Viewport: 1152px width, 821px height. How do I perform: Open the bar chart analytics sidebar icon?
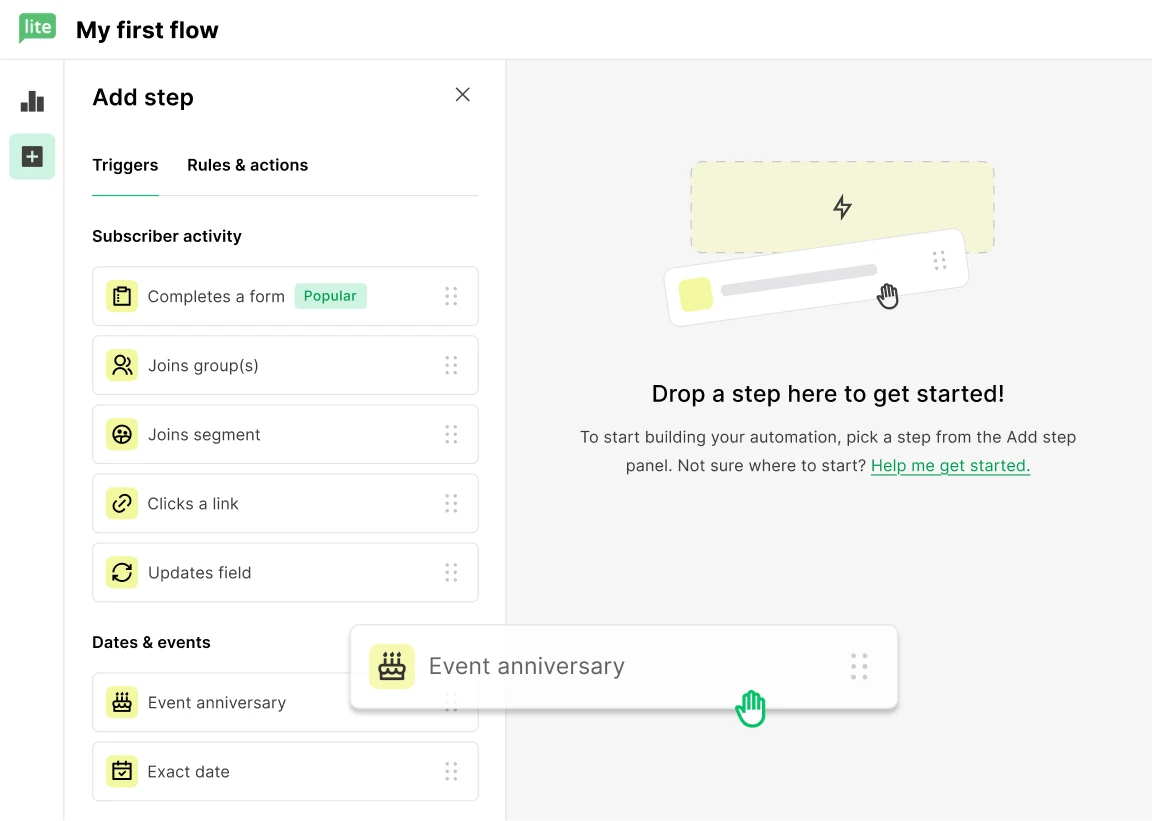pos(32,101)
